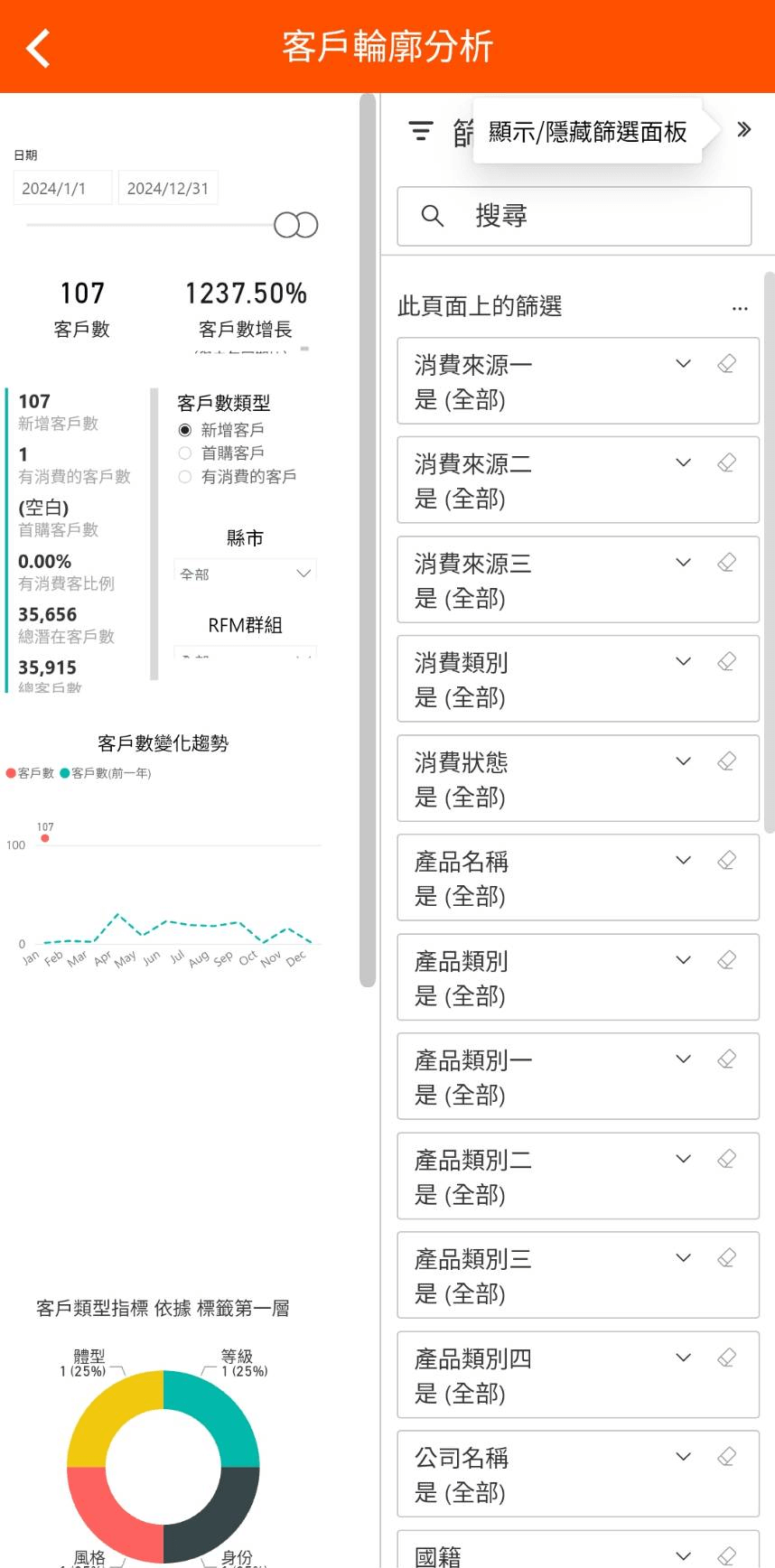This screenshot has width=775, height=1568.
Task: Expand the 公司名稱 filter card
Action: (684, 1456)
